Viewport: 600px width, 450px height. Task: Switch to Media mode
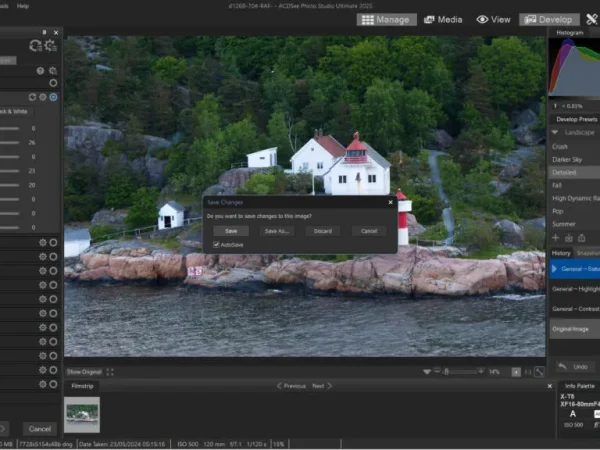click(443, 20)
